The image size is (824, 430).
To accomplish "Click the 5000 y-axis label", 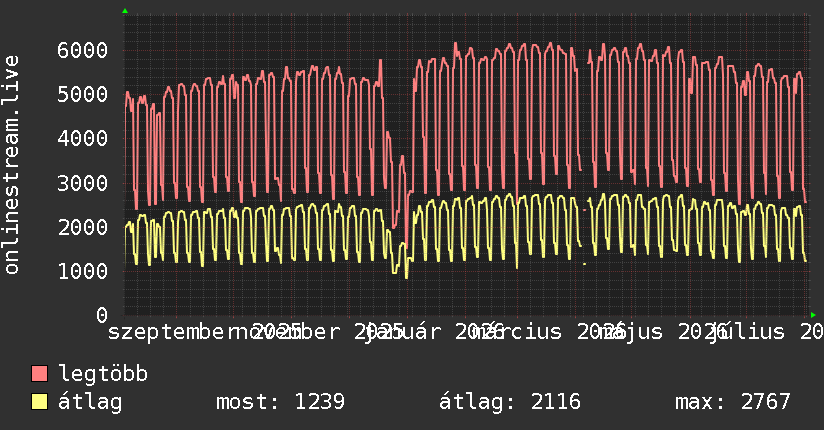I will pyautogui.click(x=83, y=95).
